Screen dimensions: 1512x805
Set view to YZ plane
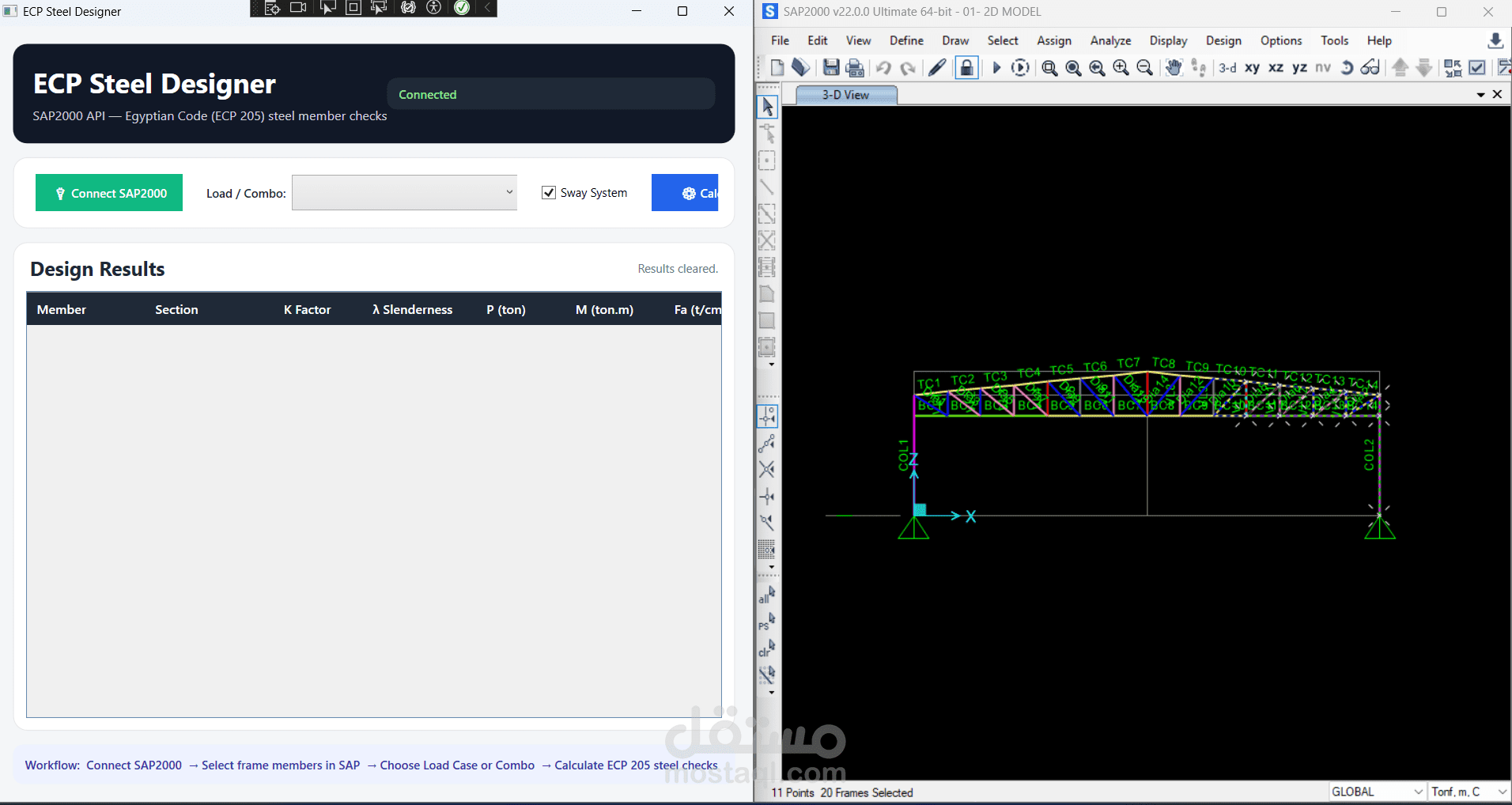(x=1299, y=68)
